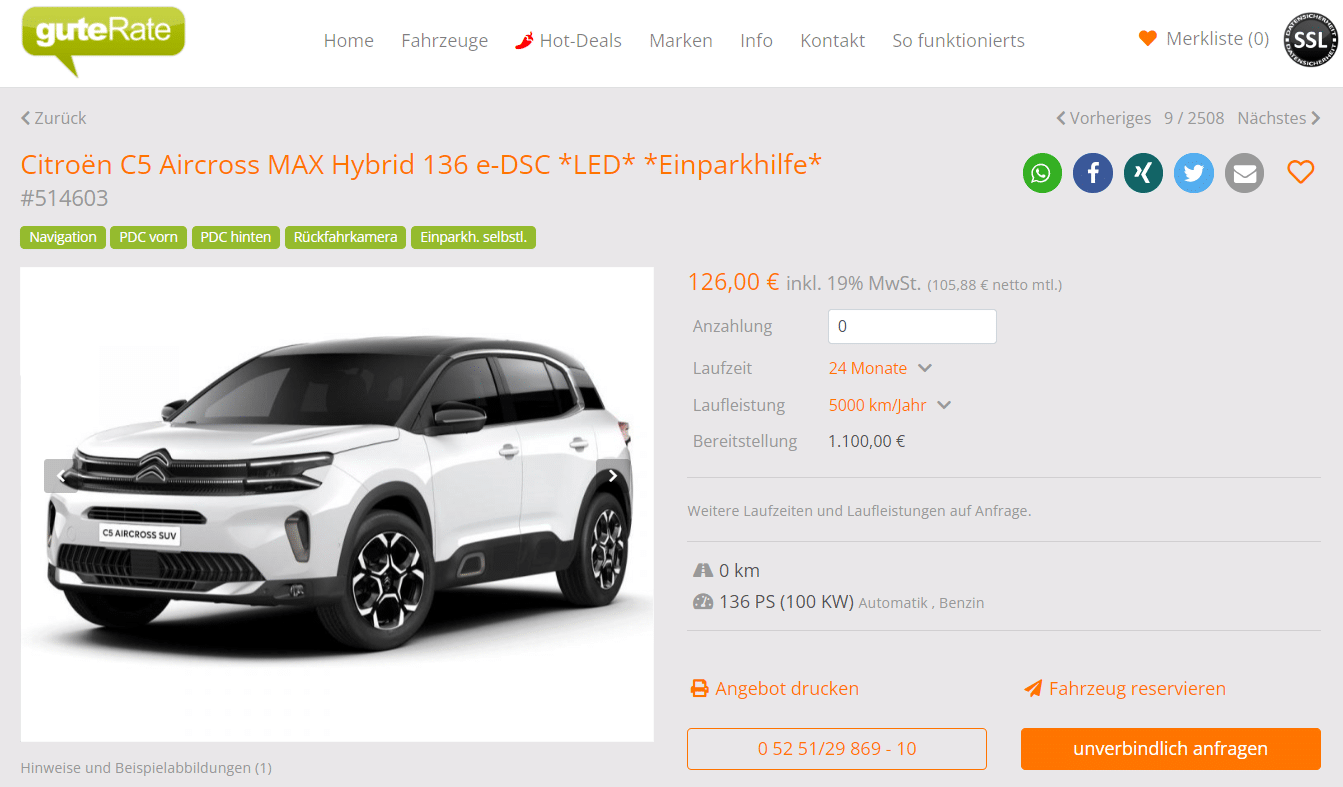Open the Fahrzeuge menu item
1343x787 pixels.
445,41
